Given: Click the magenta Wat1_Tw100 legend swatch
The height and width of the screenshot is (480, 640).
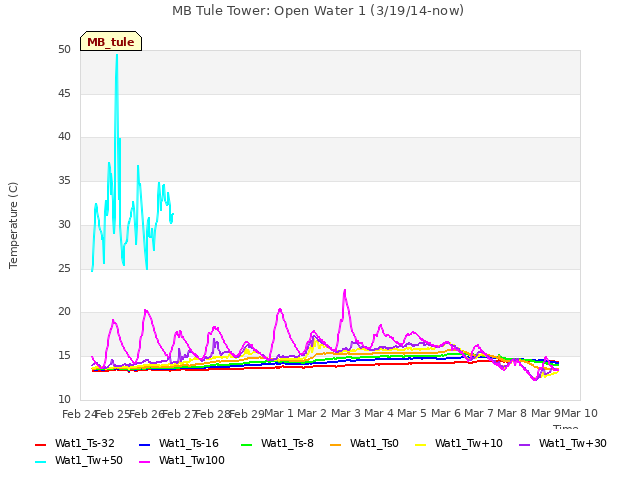Looking at the screenshot, I should click(144, 462).
